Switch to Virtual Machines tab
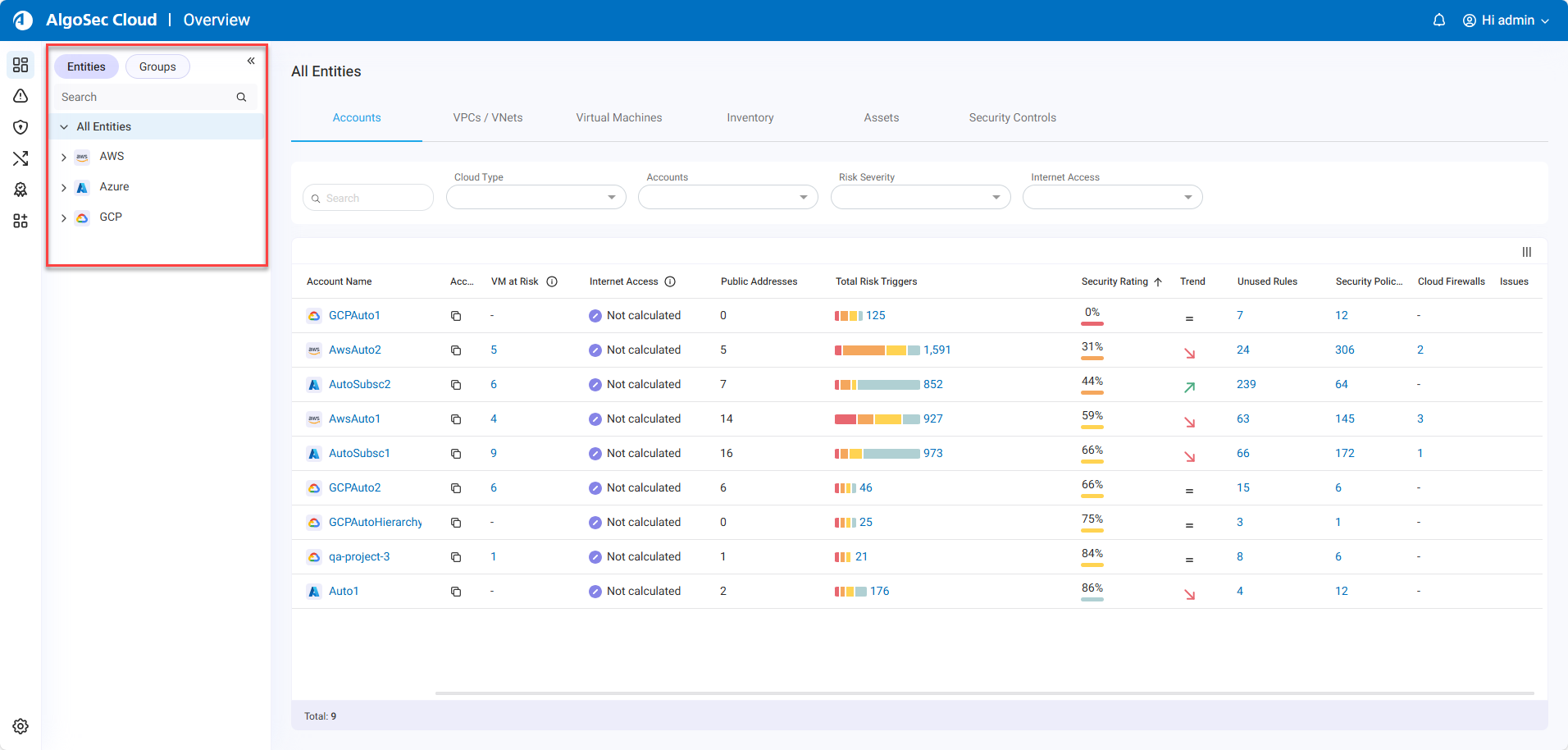The height and width of the screenshot is (750, 1568). (x=618, y=117)
